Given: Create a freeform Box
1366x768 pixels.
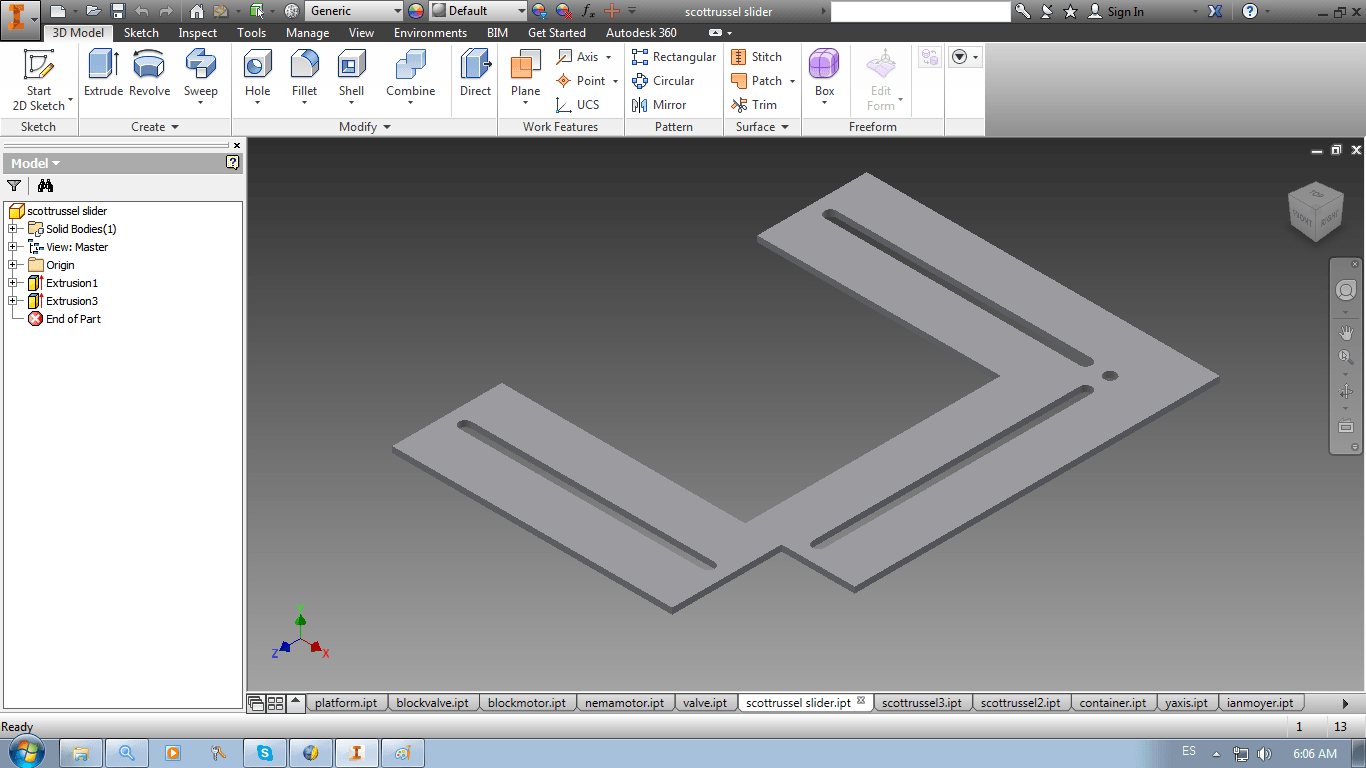Looking at the screenshot, I should (x=824, y=76).
